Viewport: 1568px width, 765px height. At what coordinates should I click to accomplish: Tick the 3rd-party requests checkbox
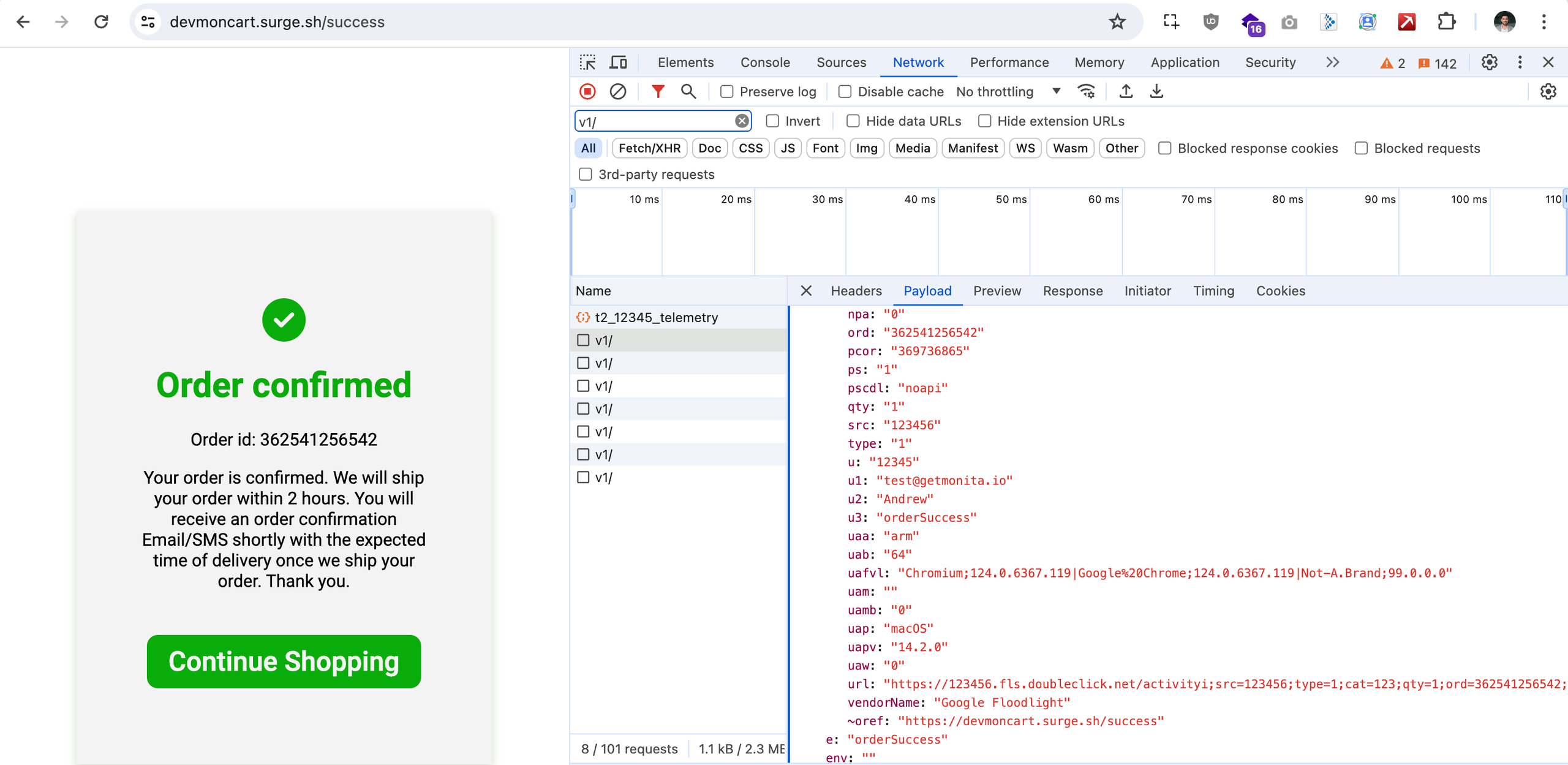[x=586, y=175]
